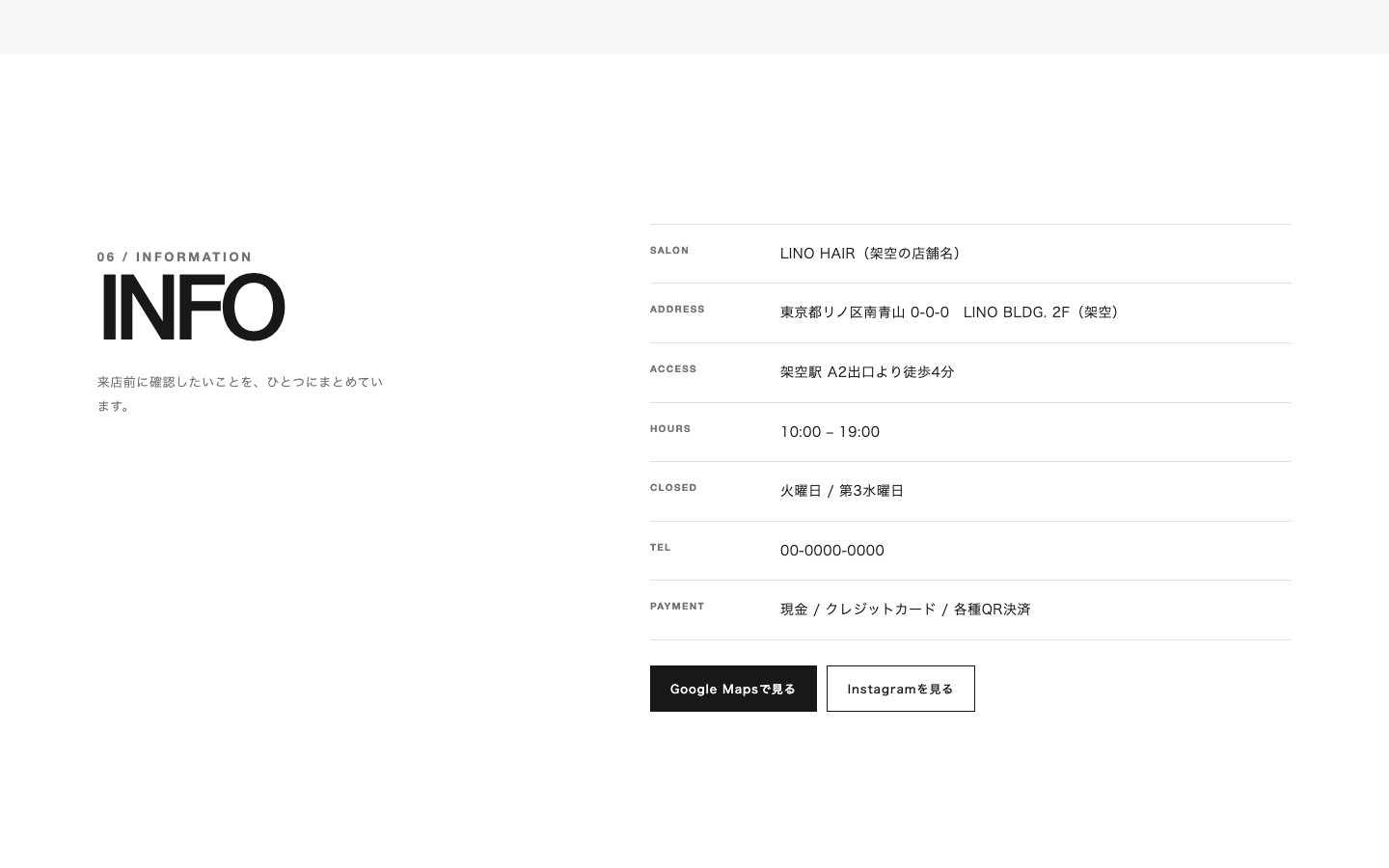
Task: Click the ADDRESS row label
Action: pyautogui.click(x=677, y=310)
